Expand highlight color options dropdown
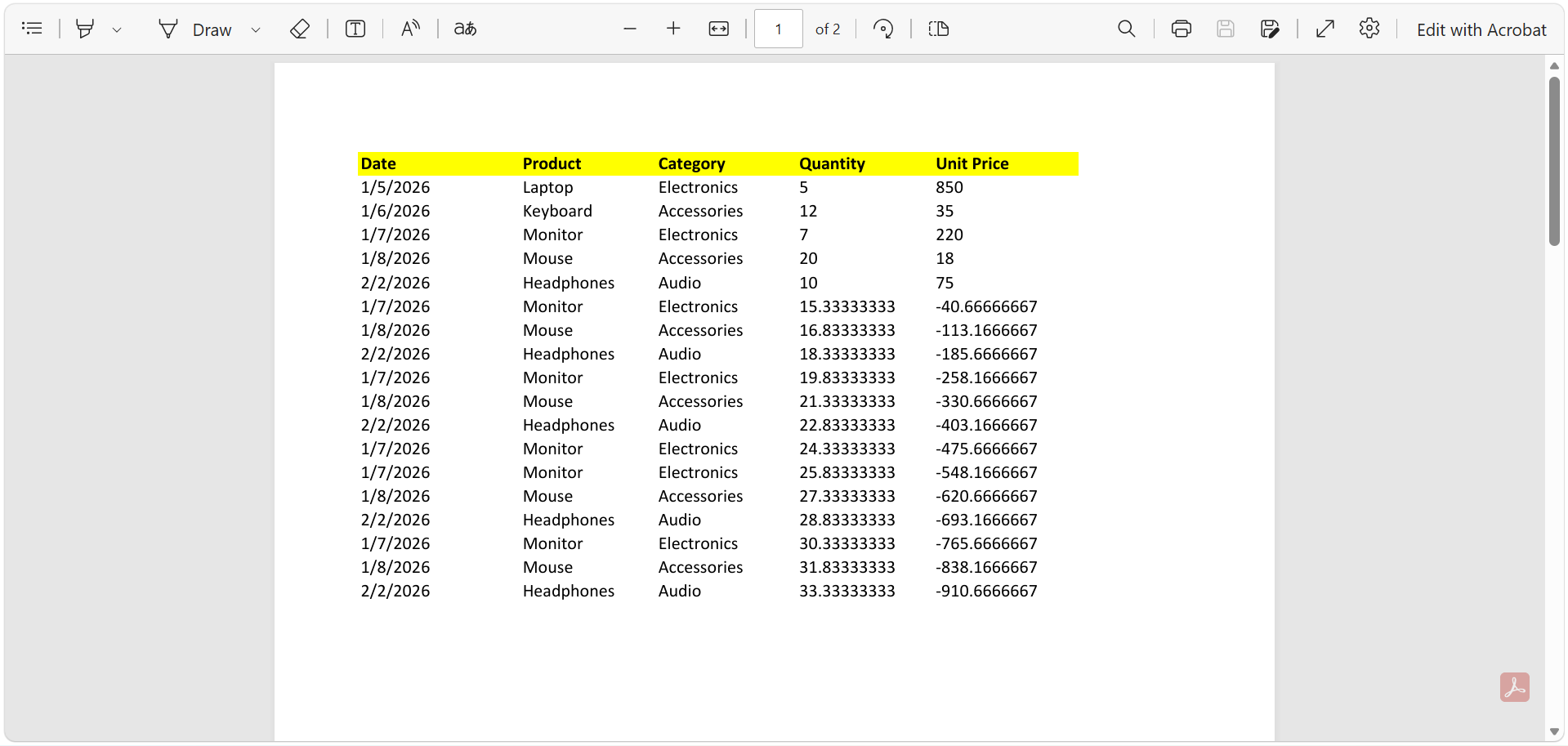The width and height of the screenshot is (1568, 746). (117, 29)
